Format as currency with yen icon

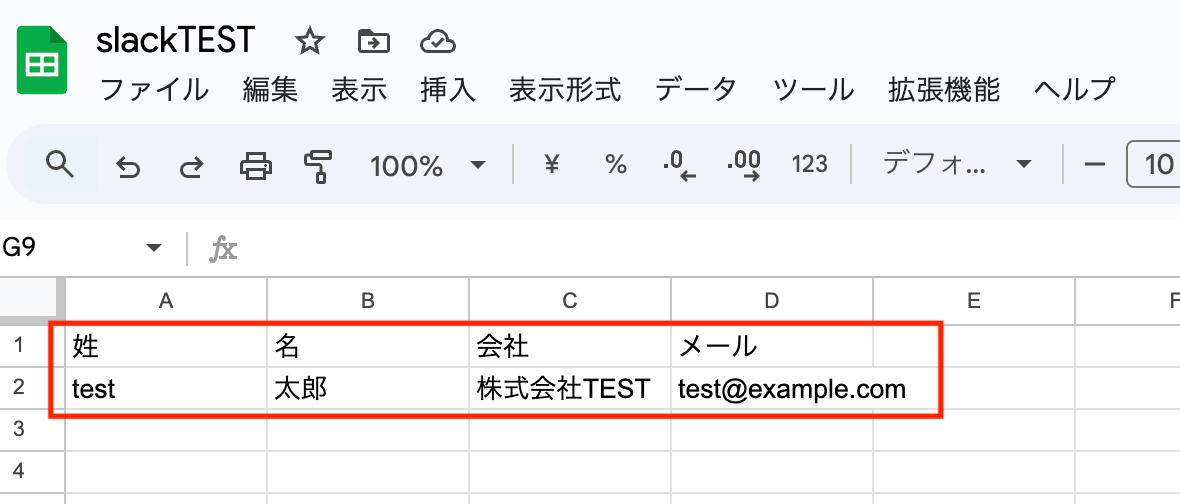(550, 165)
